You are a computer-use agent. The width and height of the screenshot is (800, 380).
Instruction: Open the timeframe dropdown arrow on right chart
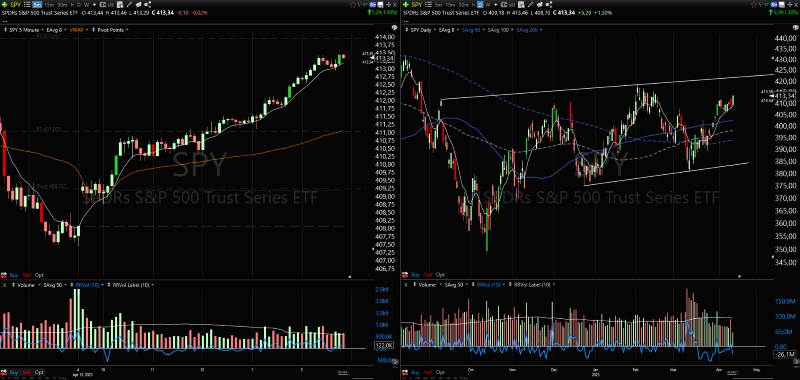pyautogui.click(x=495, y=5)
